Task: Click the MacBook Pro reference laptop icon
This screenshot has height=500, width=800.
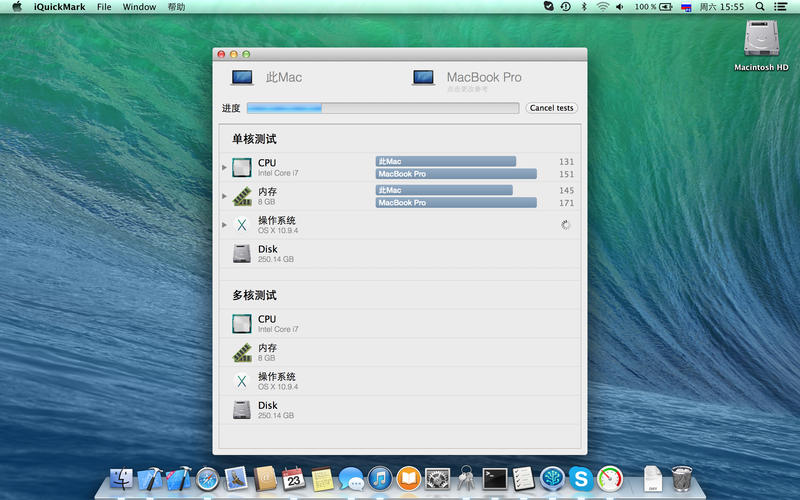Action: click(x=423, y=78)
